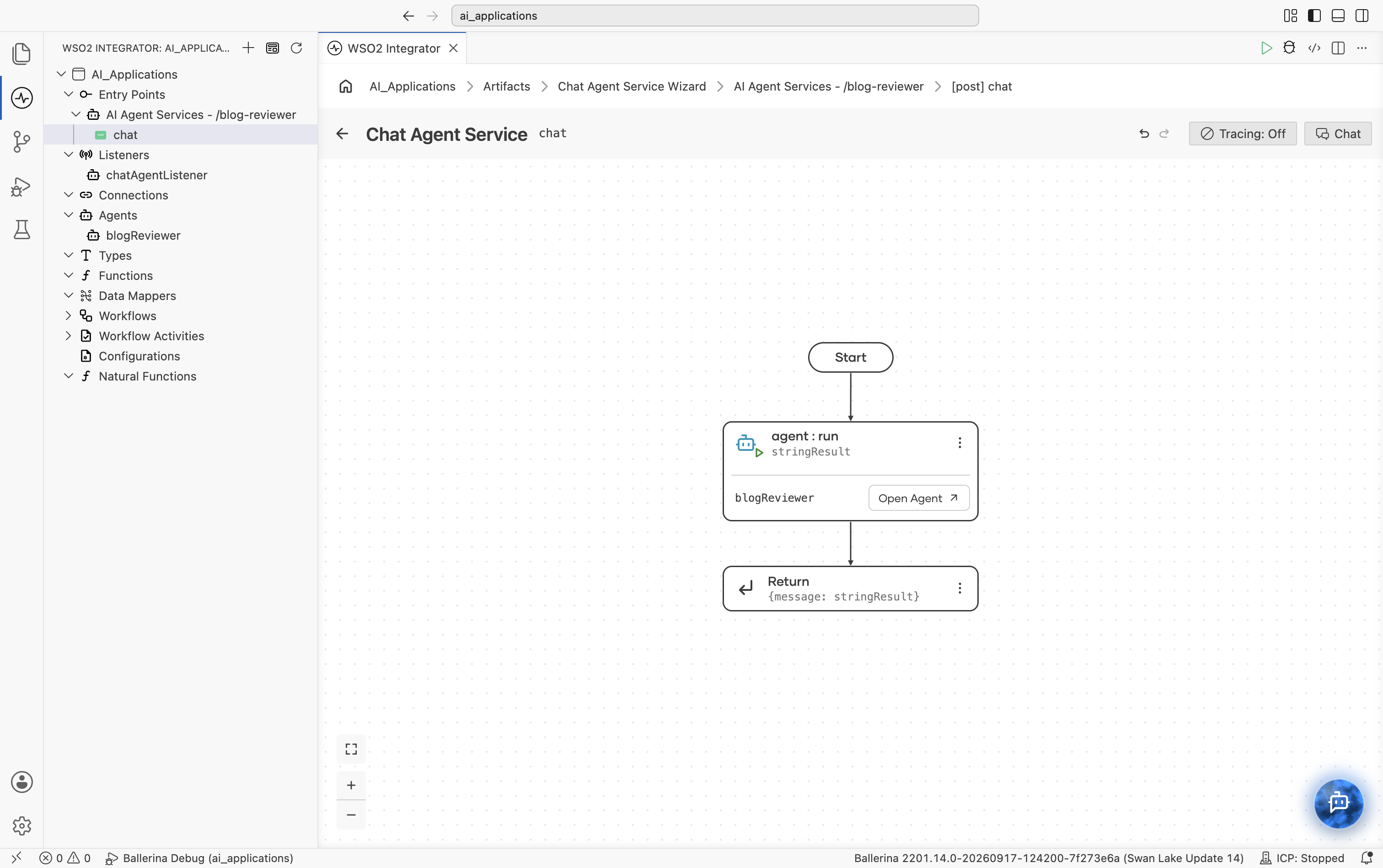Click the ai_applications command center search field
Image resolution: width=1383 pixels, height=868 pixels.
coord(715,16)
